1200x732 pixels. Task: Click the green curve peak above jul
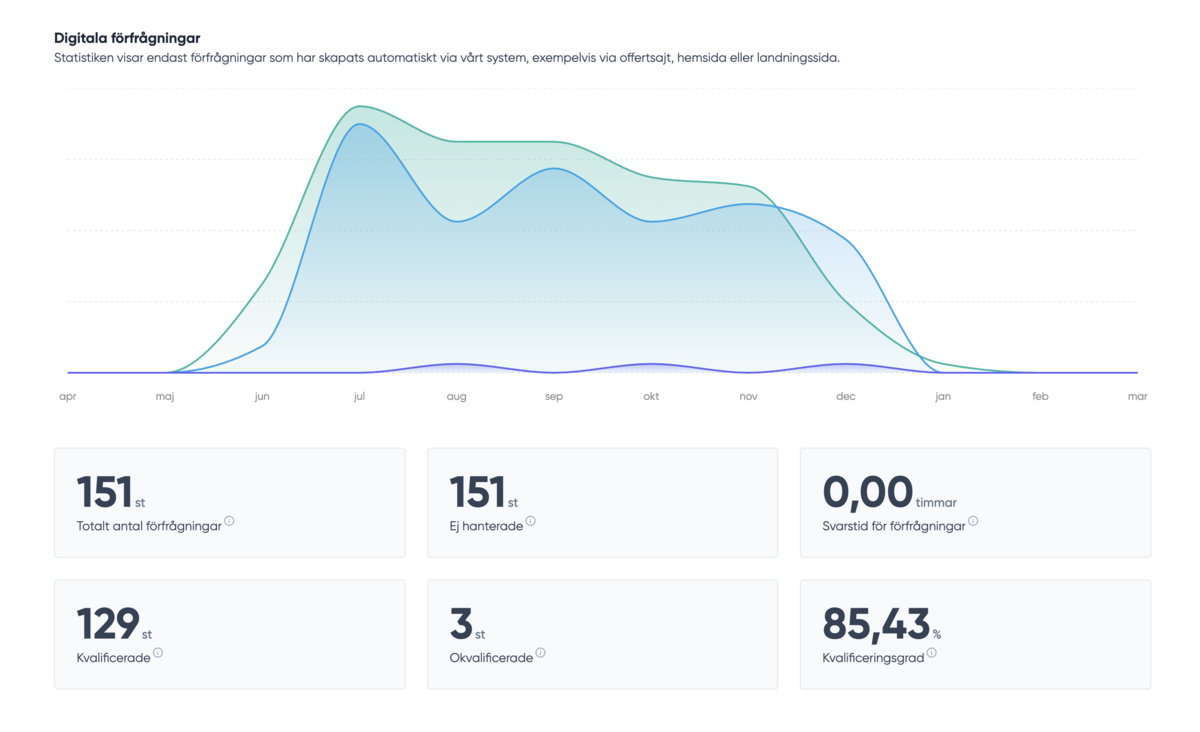[357, 106]
